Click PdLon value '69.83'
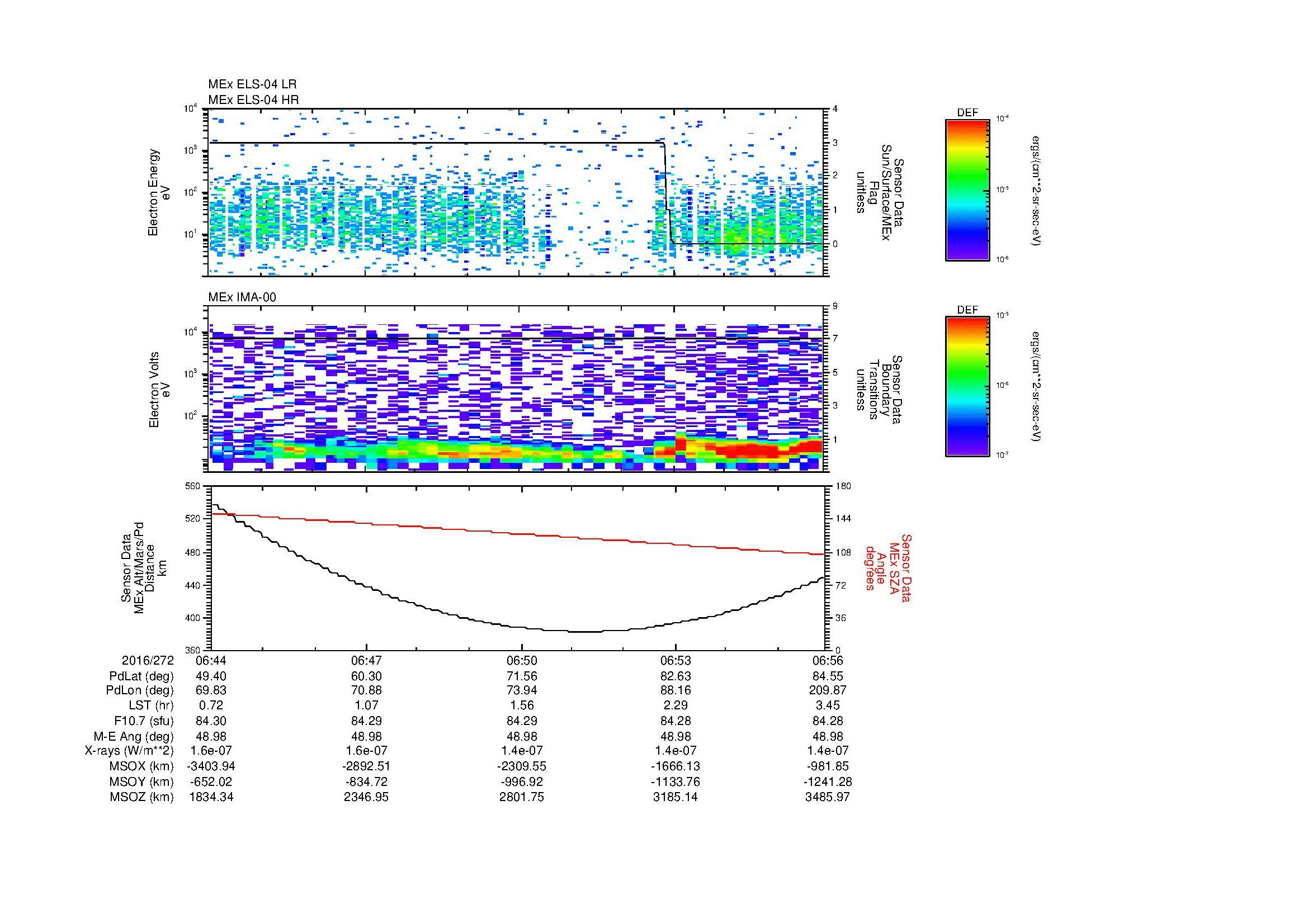The height and width of the screenshot is (924, 1308). pos(211,690)
